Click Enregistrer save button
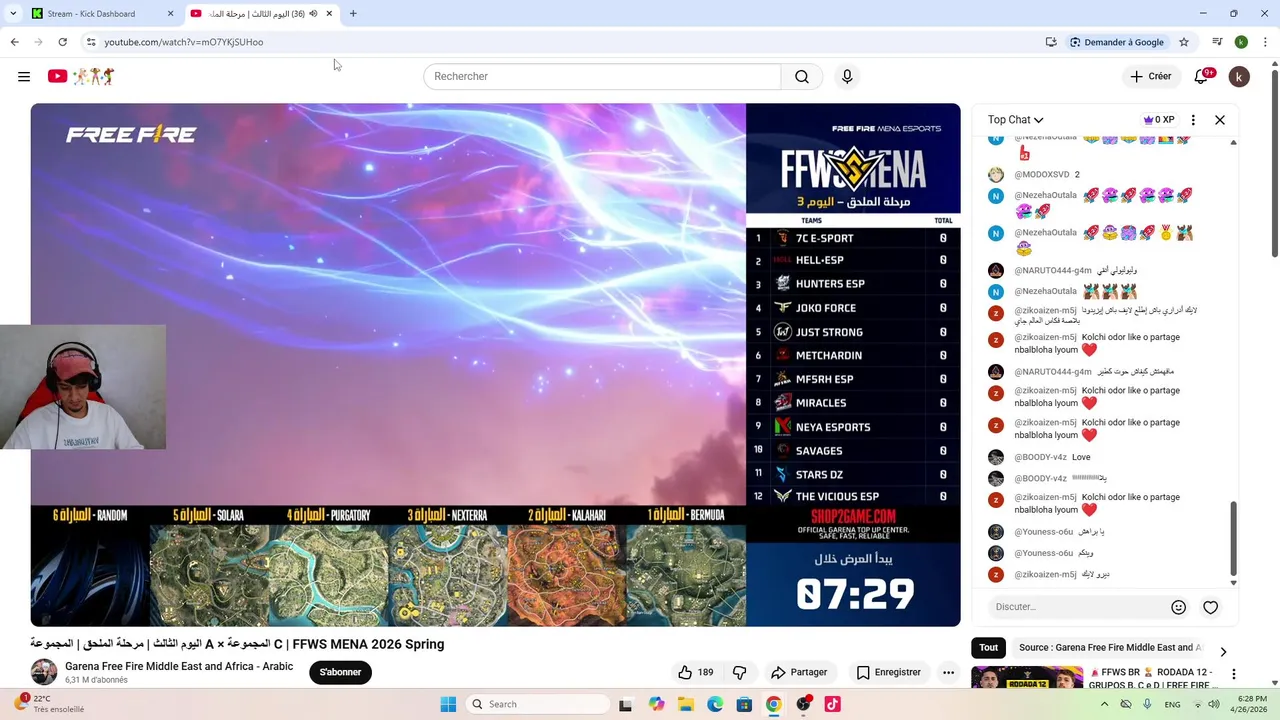Screen dimensions: 1280x720 pos(888,672)
